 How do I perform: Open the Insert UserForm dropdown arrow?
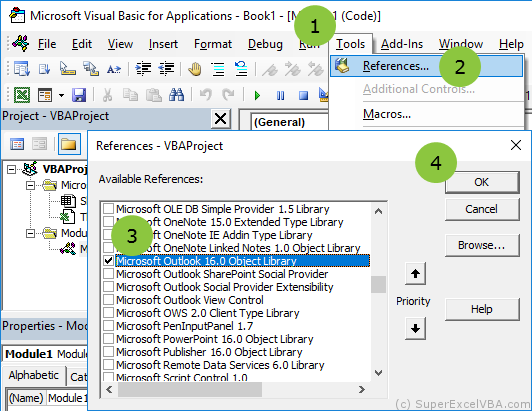click(x=61, y=95)
